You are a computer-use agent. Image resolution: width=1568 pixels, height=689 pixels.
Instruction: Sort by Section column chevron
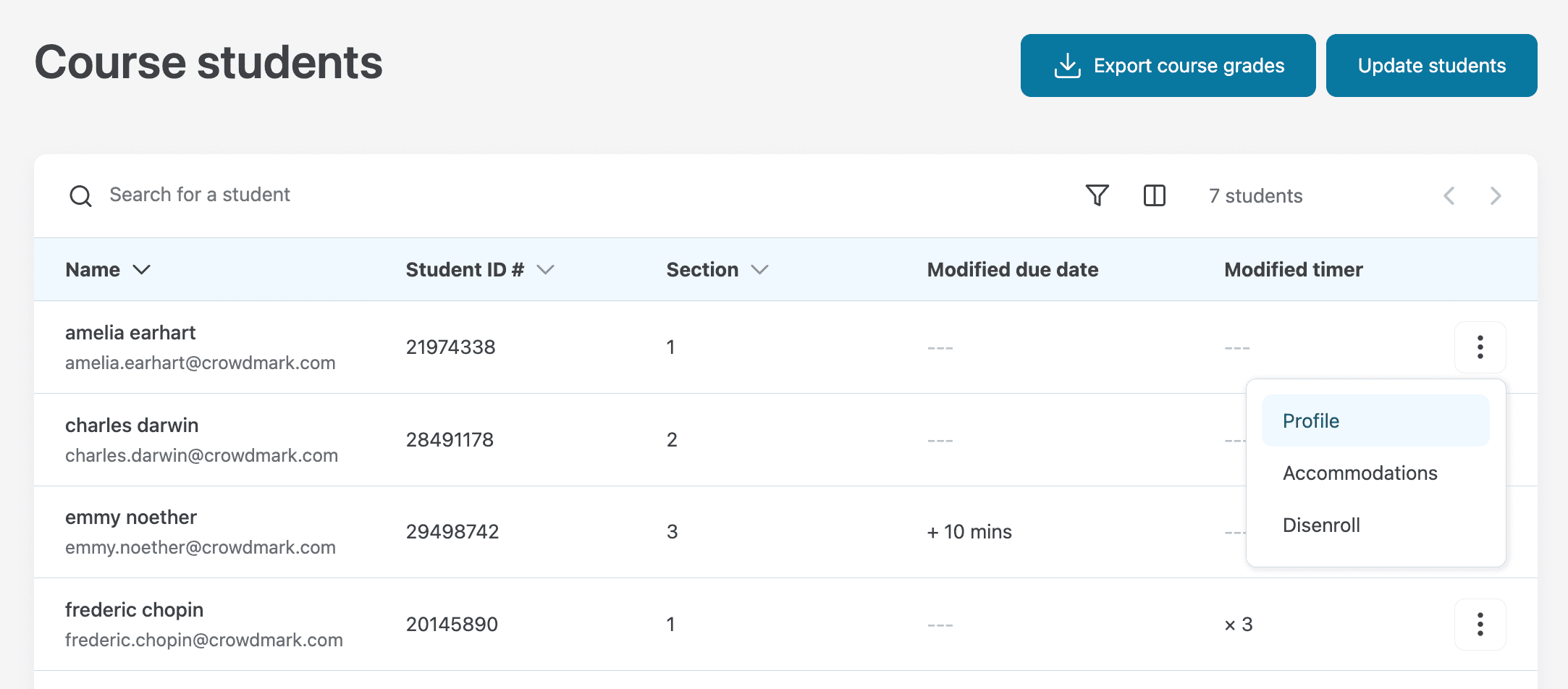[759, 269]
